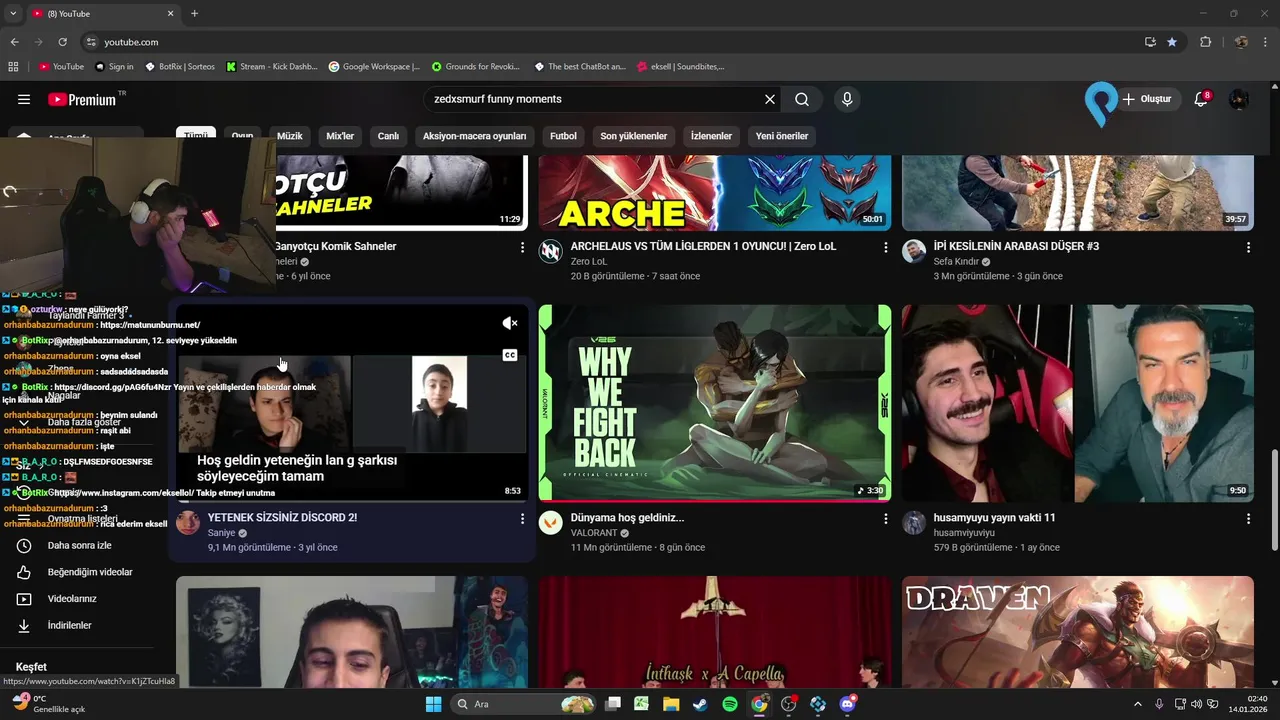Open Videolarınız in sidebar

(78, 599)
